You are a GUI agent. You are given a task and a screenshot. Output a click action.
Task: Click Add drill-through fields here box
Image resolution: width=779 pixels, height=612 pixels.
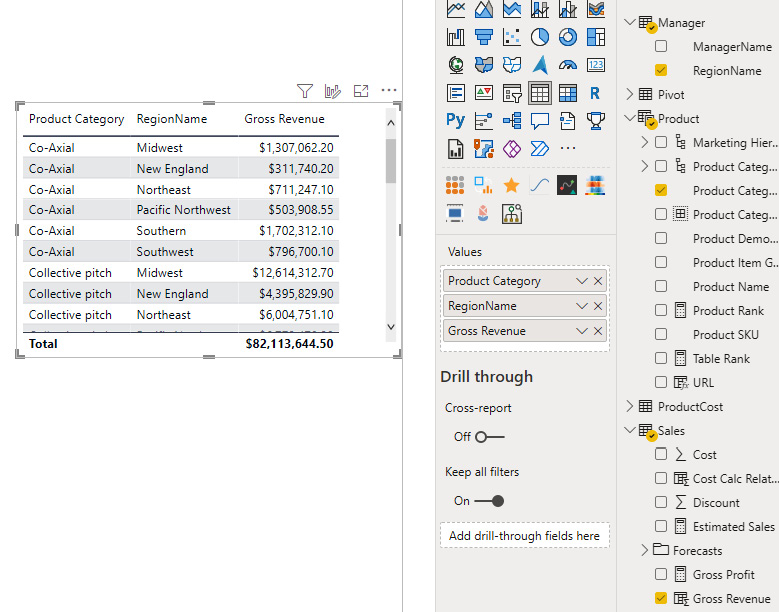click(524, 536)
